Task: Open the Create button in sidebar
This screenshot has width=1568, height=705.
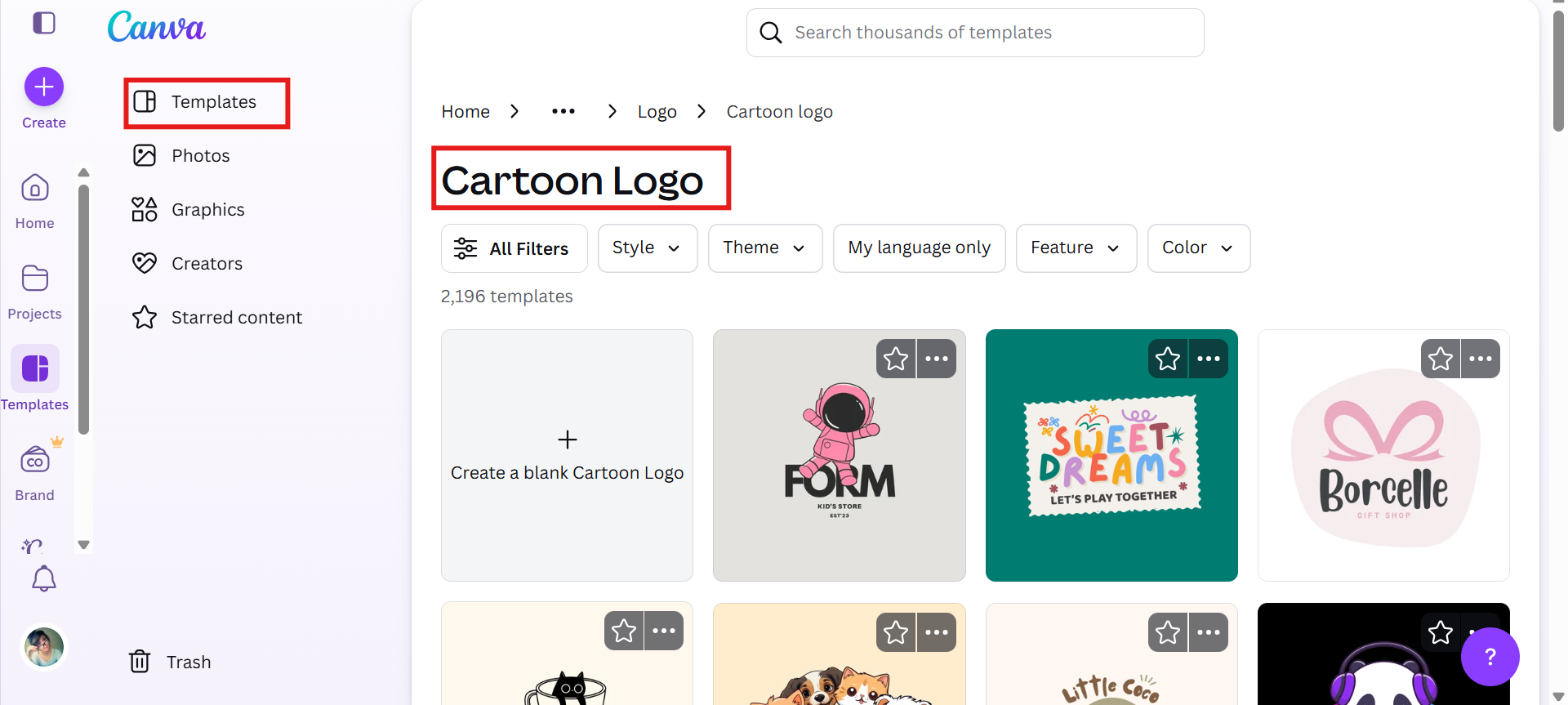Action: tap(43, 87)
